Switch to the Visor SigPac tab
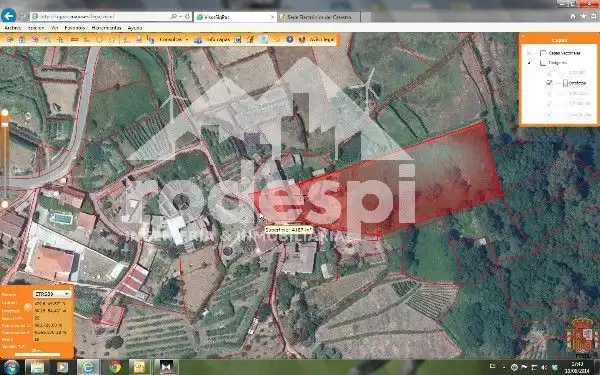The width and height of the screenshot is (600, 375). click(x=235, y=17)
